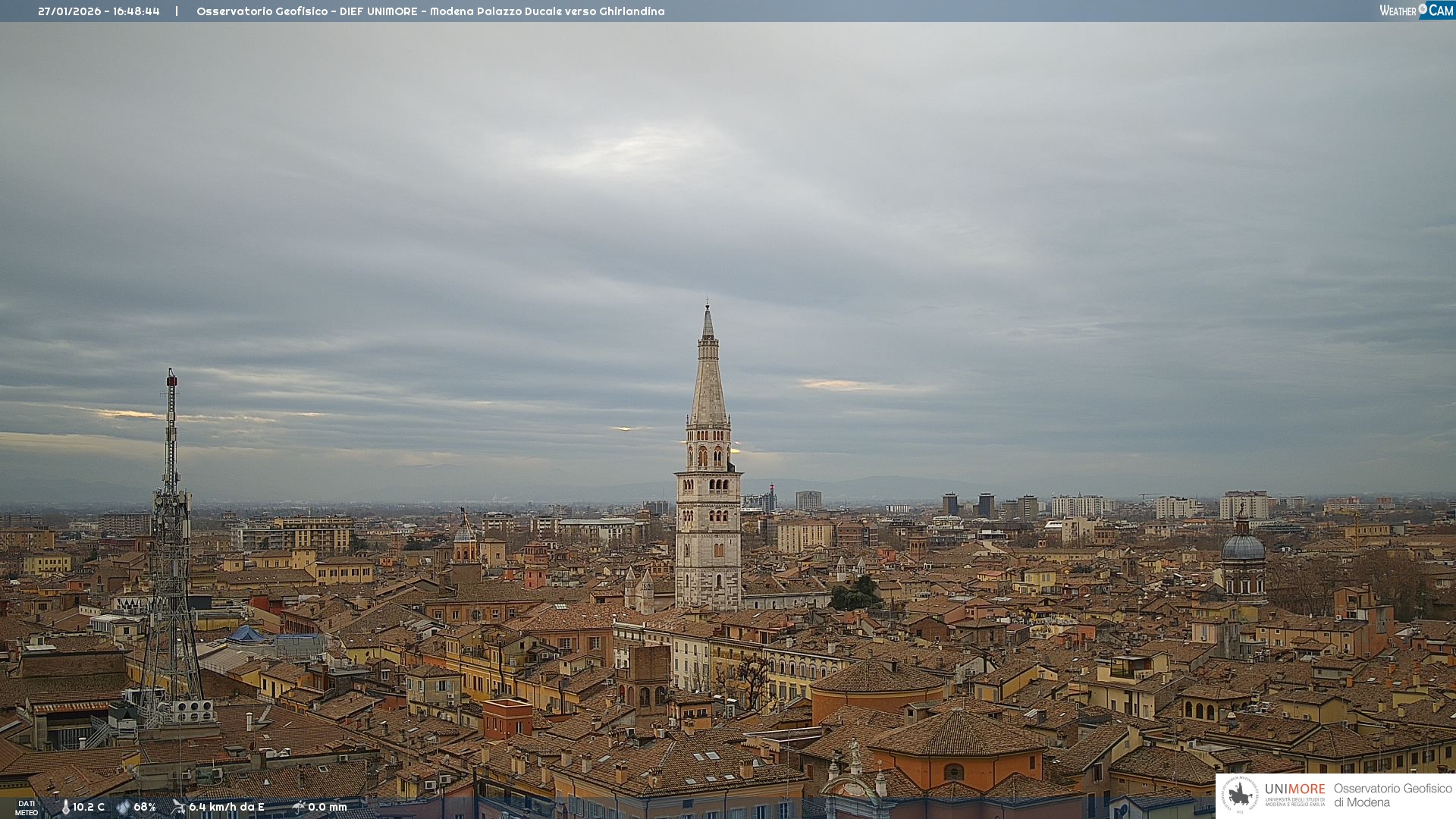Click the 6.4 km/h da E wind reading
Image resolution: width=1456 pixels, height=819 pixels.
pyautogui.click(x=227, y=808)
